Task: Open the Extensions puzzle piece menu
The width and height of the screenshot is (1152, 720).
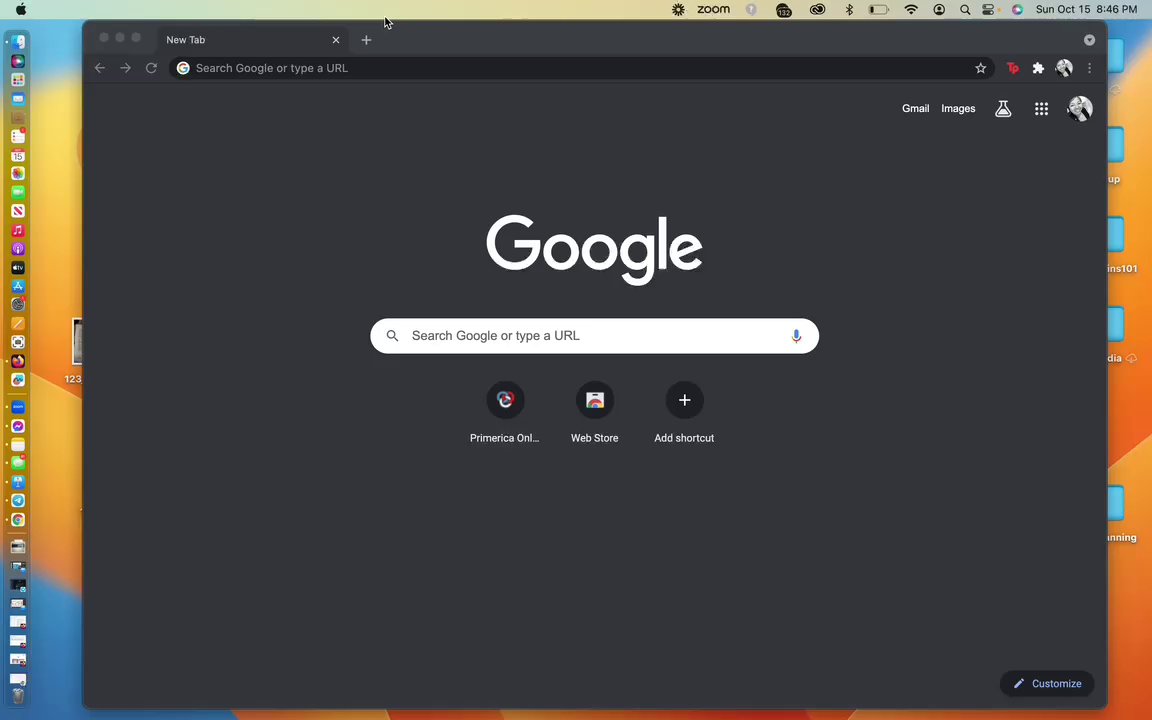Action: pos(1038,68)
